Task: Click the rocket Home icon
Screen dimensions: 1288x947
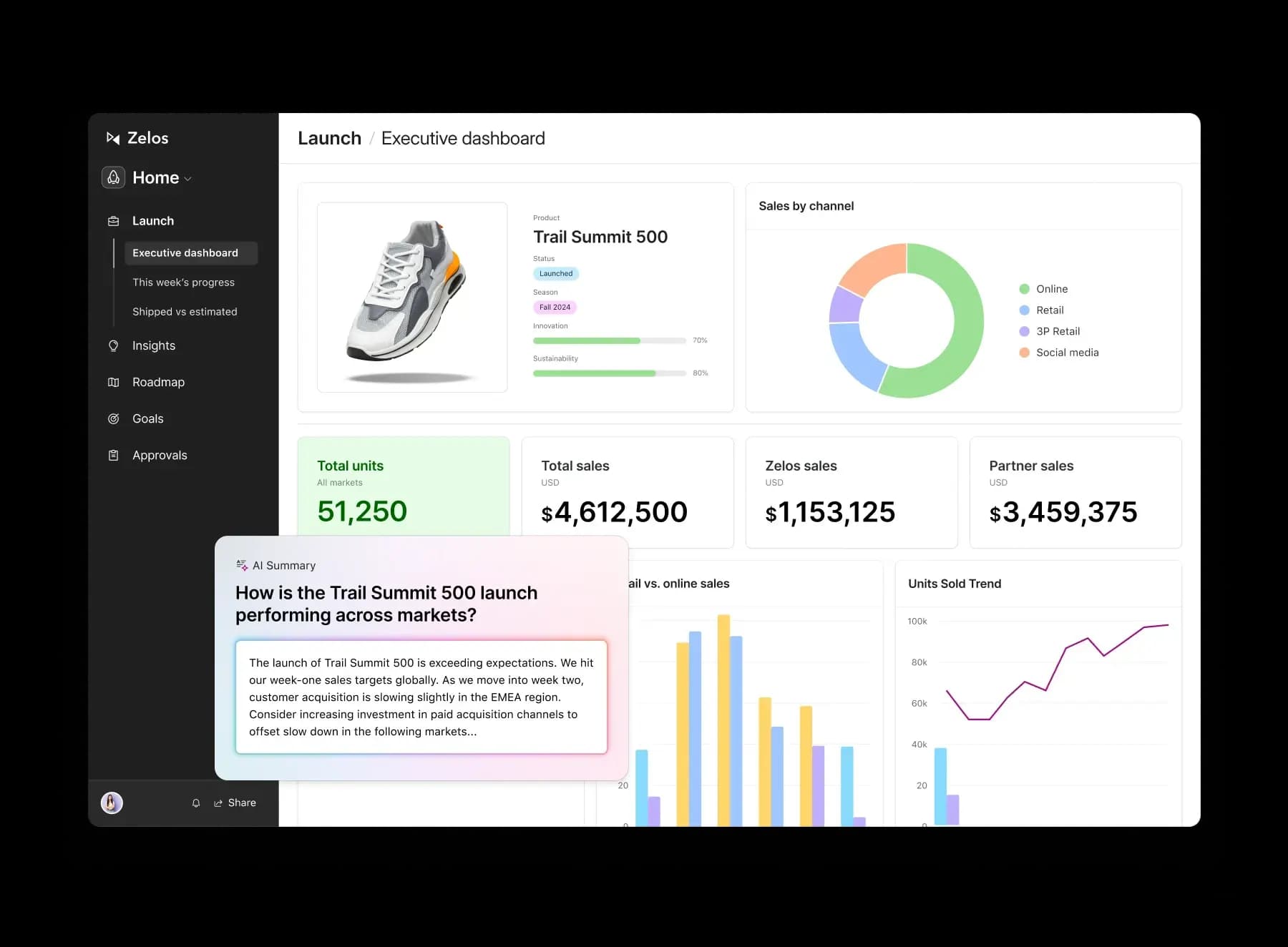Action: click(114, 177)
